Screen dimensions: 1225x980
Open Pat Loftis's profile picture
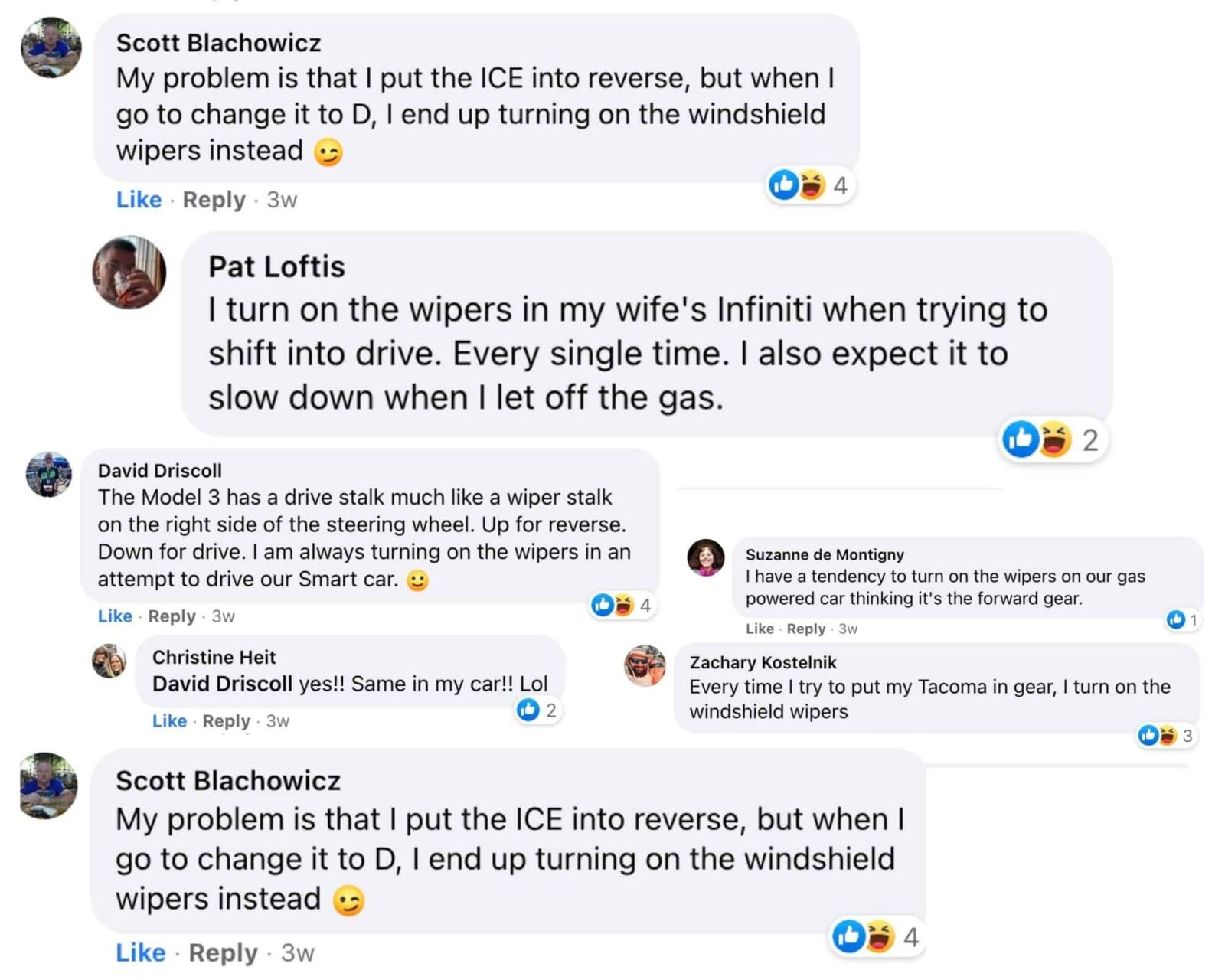coord(129,272)
